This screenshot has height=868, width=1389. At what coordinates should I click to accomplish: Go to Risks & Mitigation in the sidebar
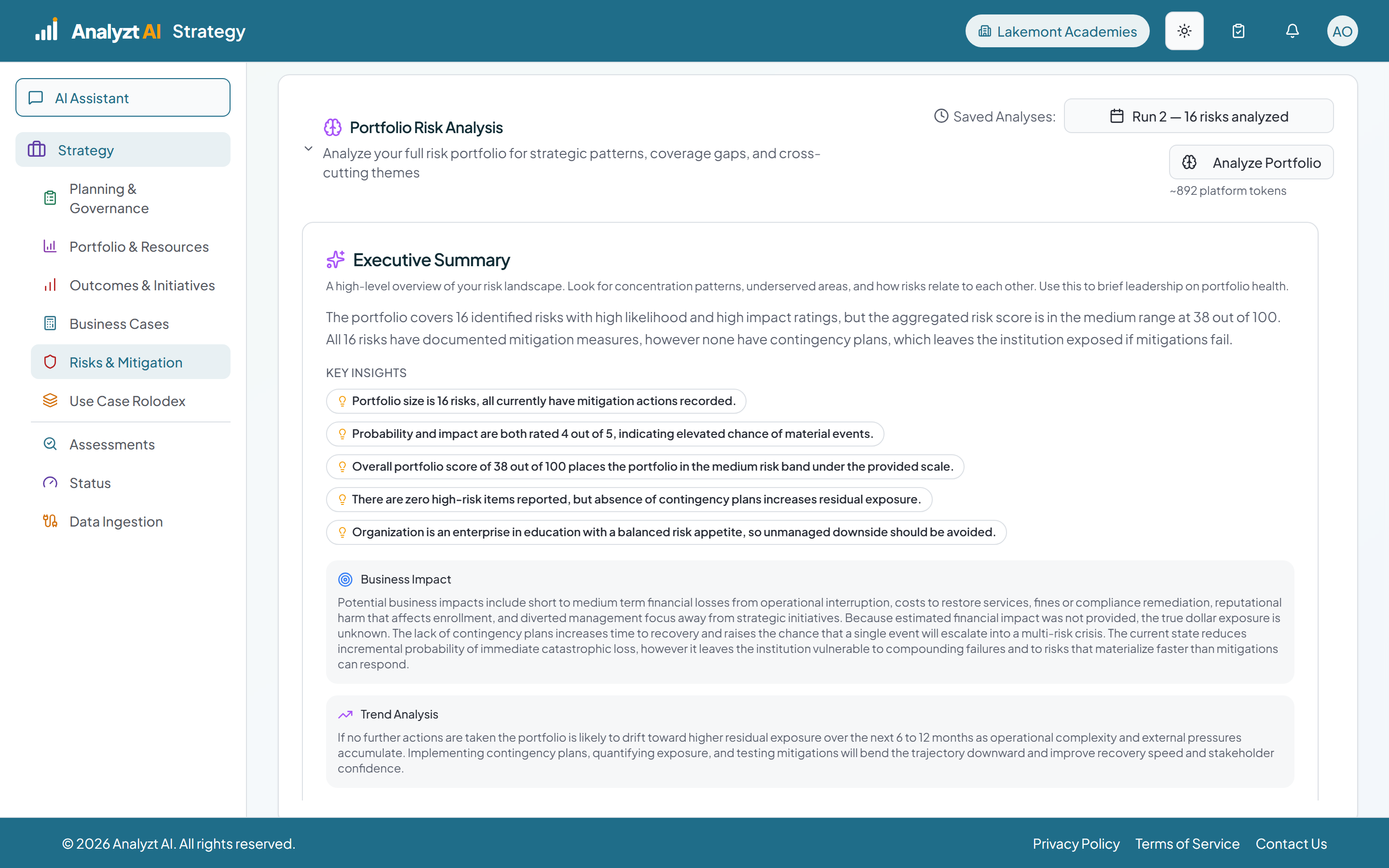(130, 362)
